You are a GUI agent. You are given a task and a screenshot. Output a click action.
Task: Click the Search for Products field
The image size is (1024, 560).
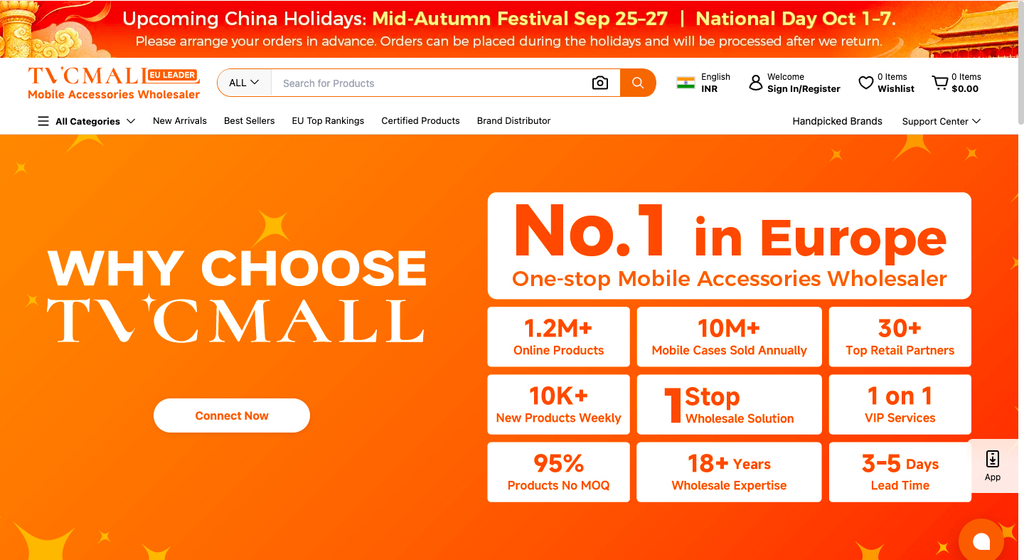(431, 83)
